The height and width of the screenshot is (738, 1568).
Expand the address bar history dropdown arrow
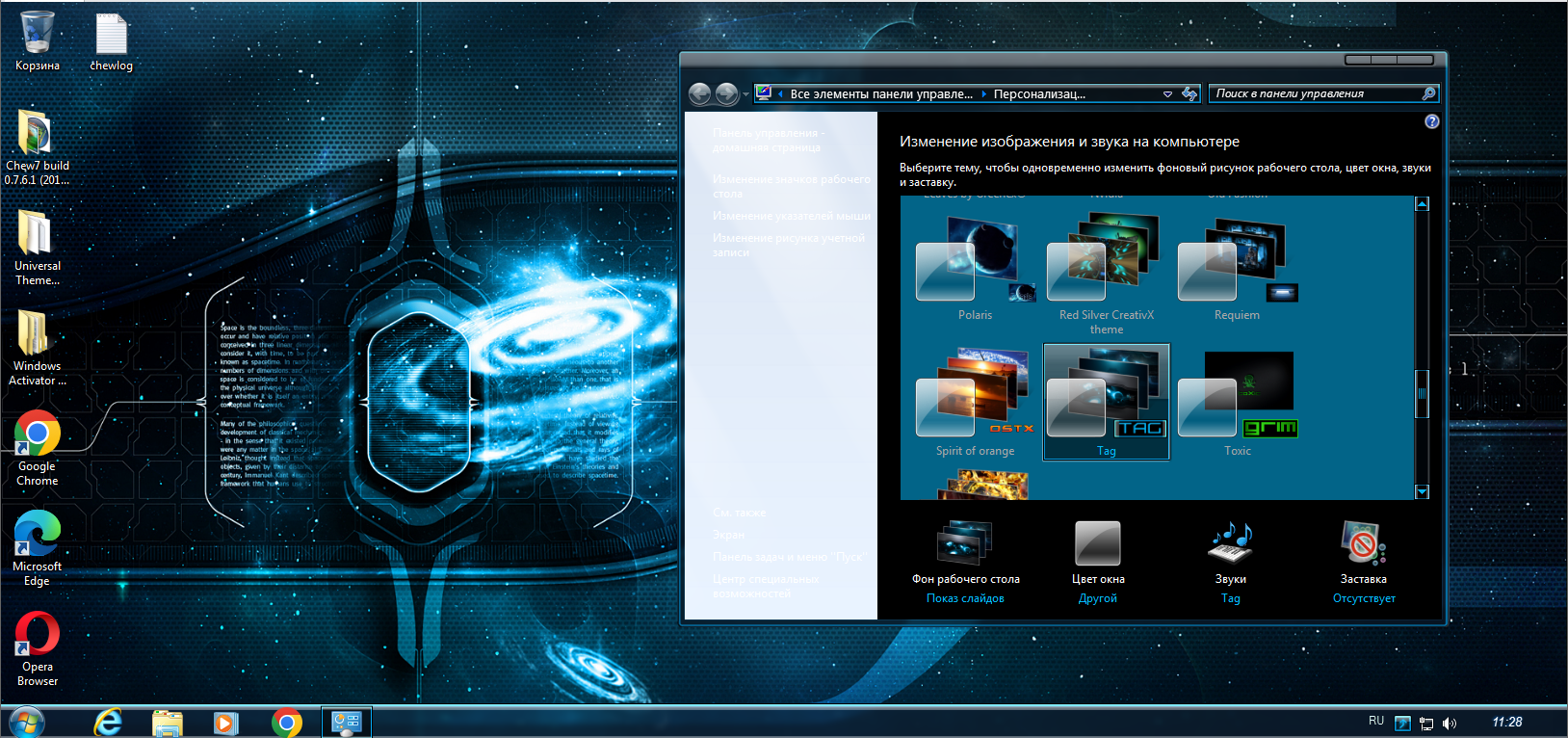[1167, 94]
